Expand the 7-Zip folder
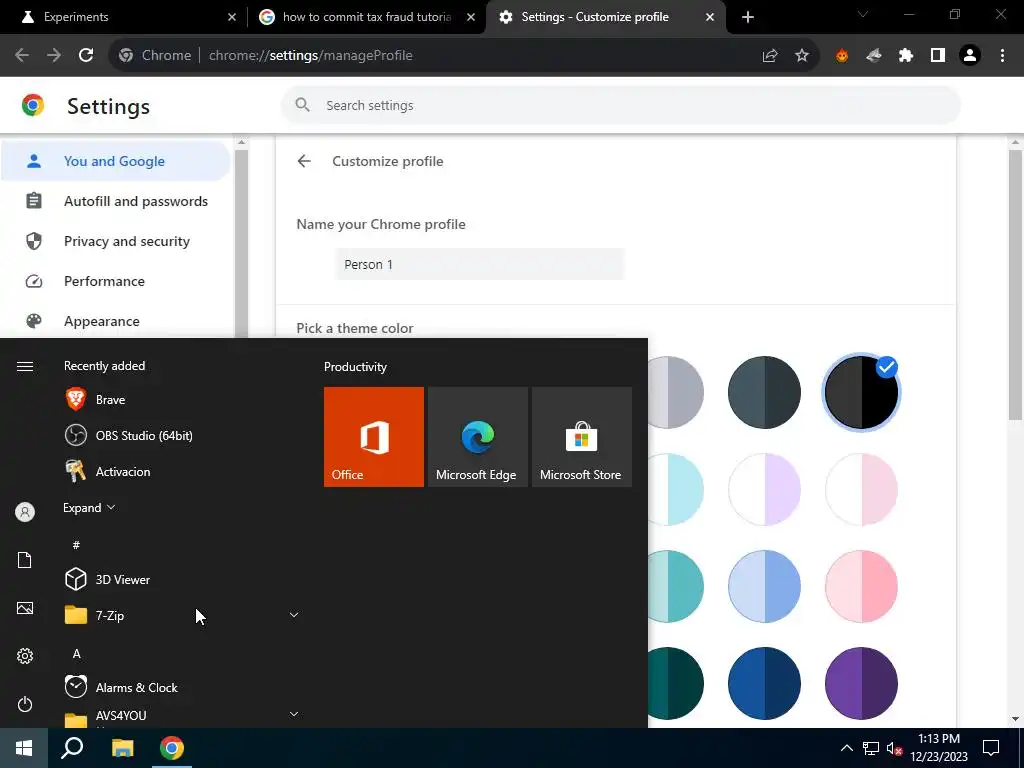 point(294,615)
